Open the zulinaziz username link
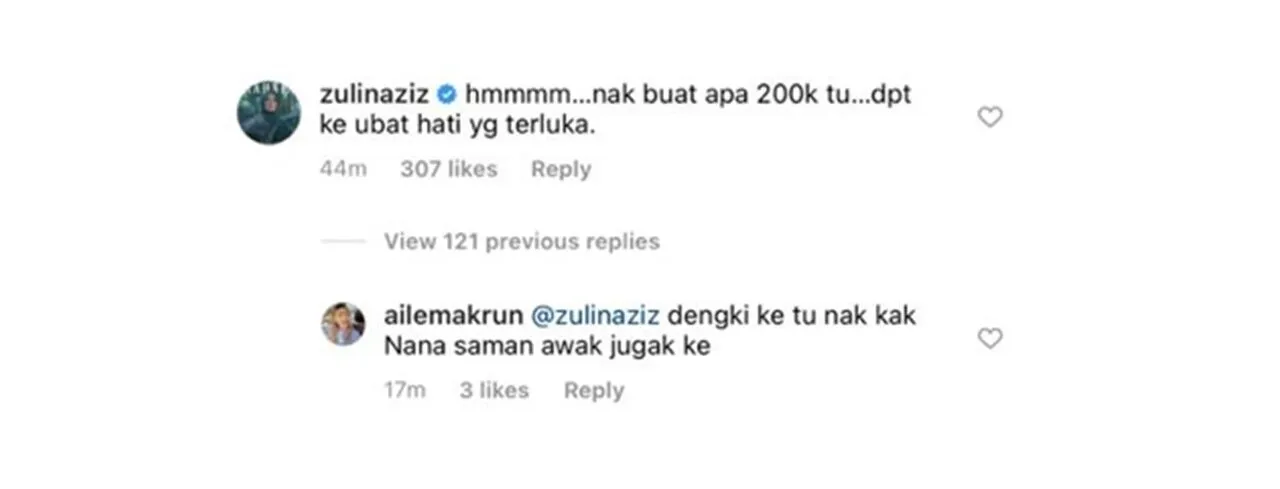 pos(375,95)
